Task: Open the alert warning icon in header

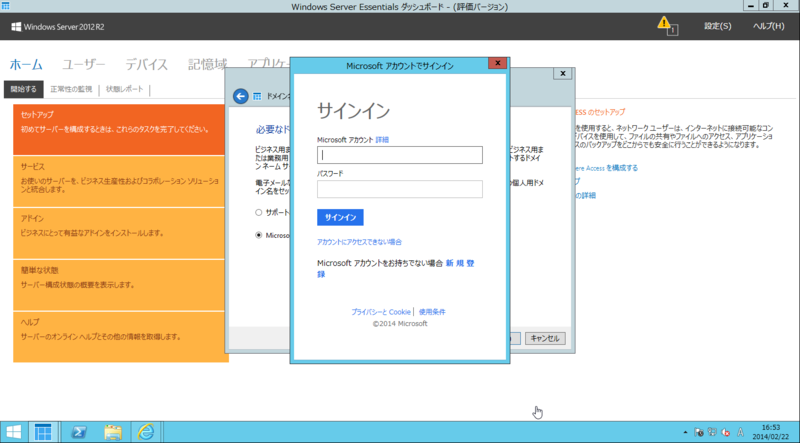Action: [667, 25]
